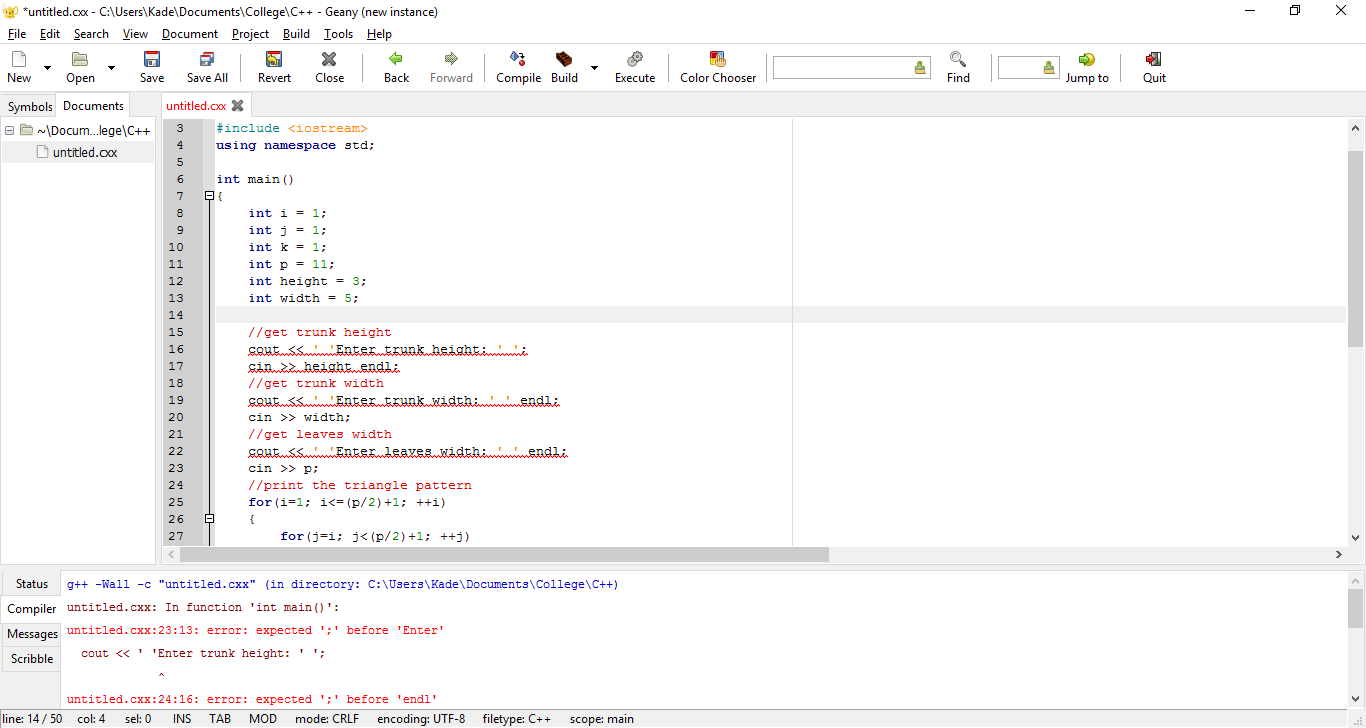
Task: Switch to the Compiler message tab
Action: 31,608
